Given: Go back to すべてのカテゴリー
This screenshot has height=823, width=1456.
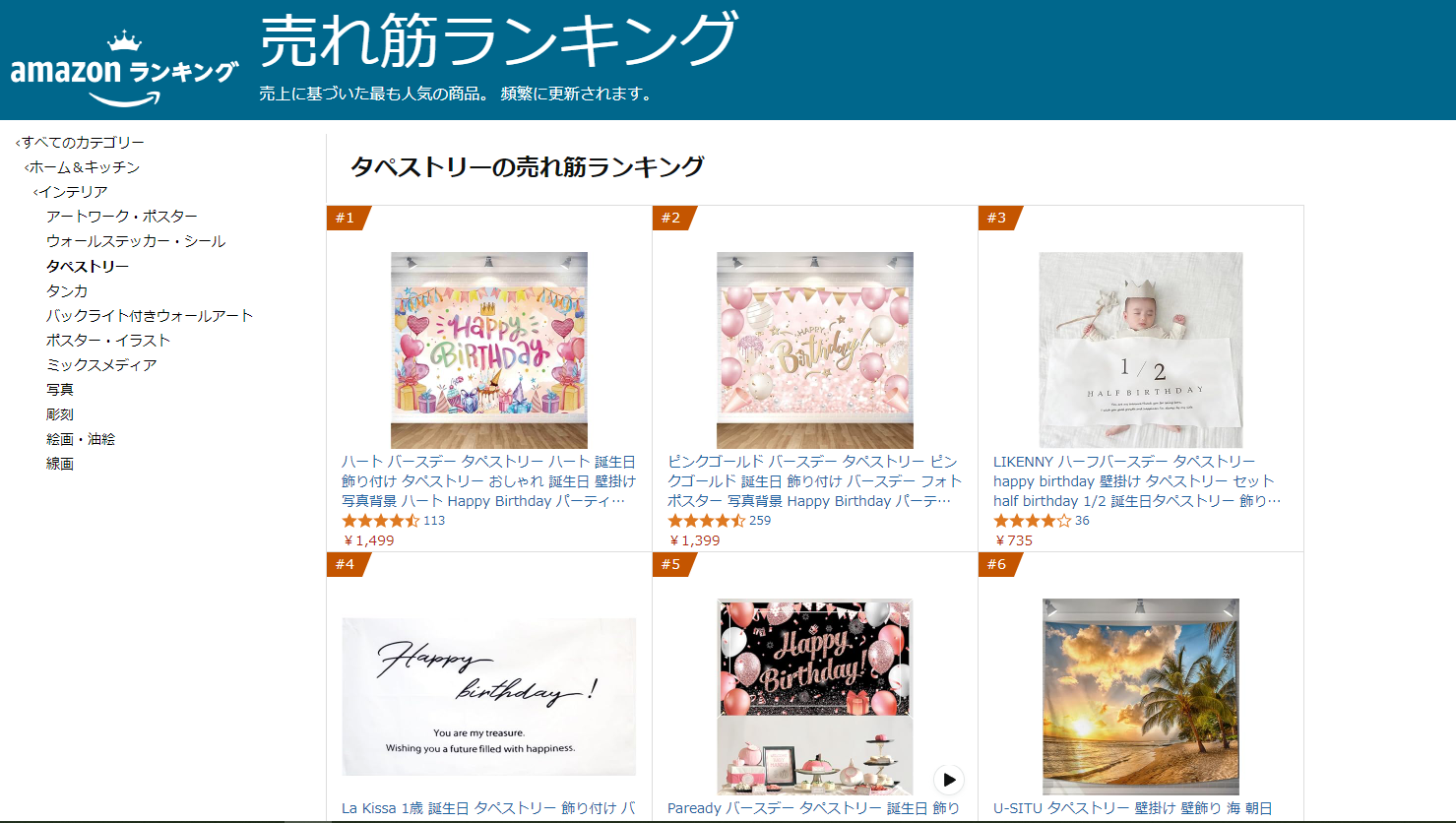Looking at the screenshot, I should [x=81, y=143].
